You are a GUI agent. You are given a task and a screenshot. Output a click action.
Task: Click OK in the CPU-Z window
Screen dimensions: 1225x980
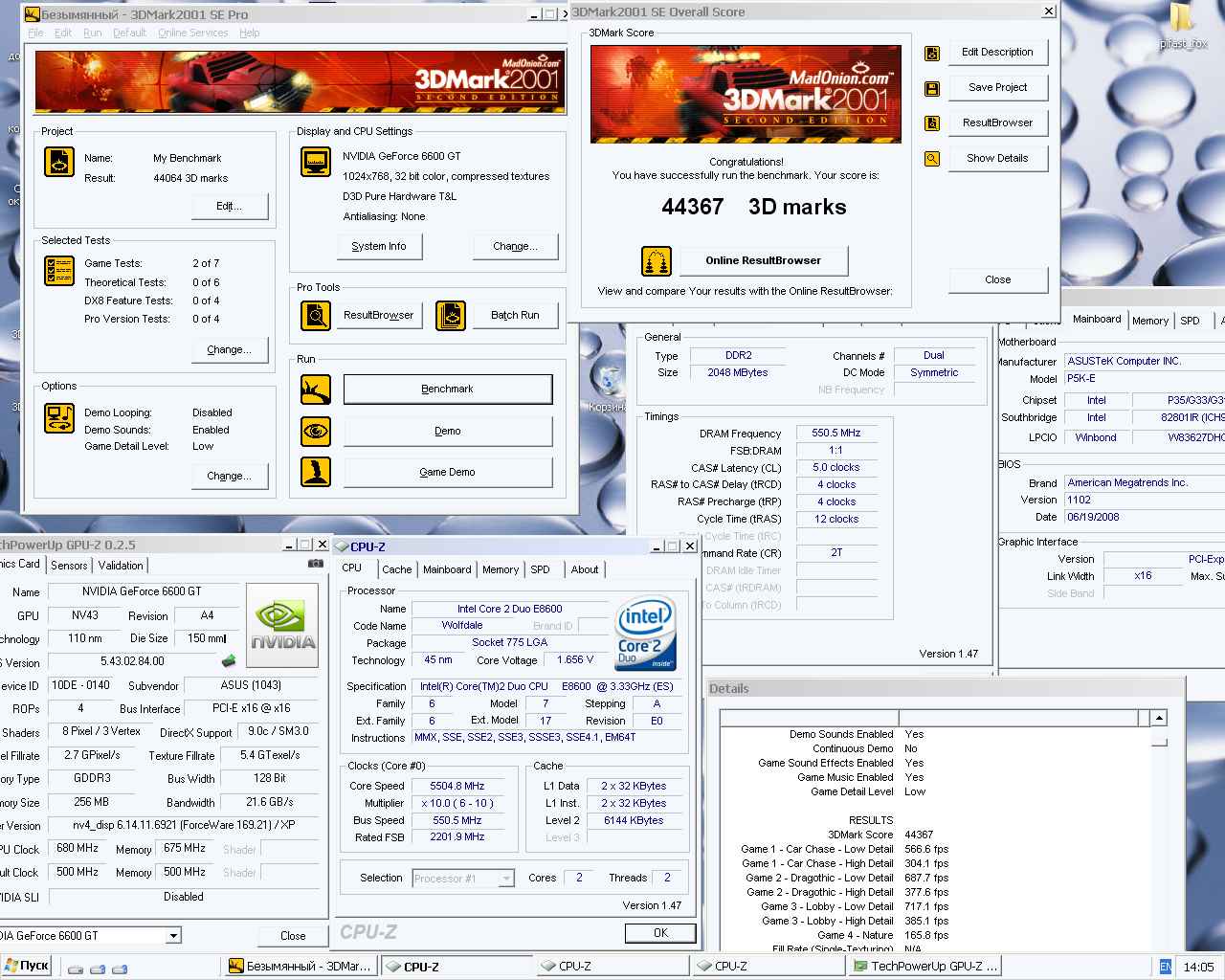(x=660, y=933)
